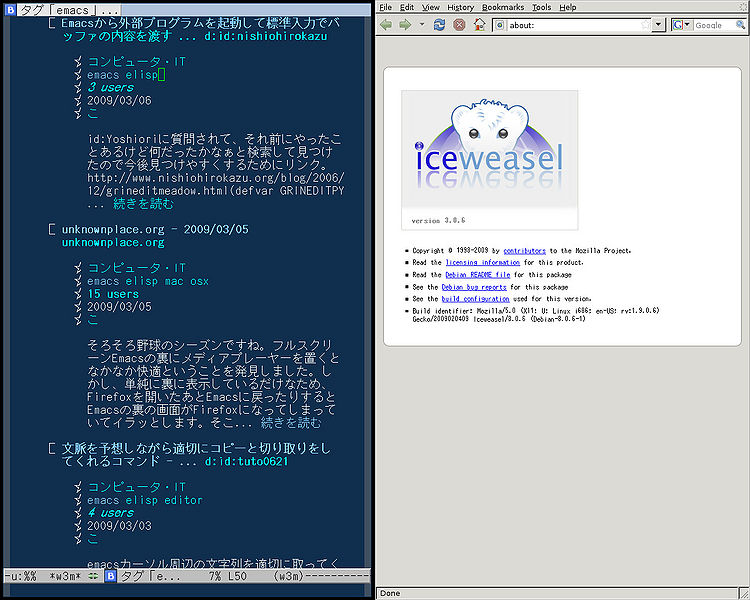The image size is (750, 600).
Task: Open the 'emacs elisp' tag link with cursor
Action: (x=122, y=75)
